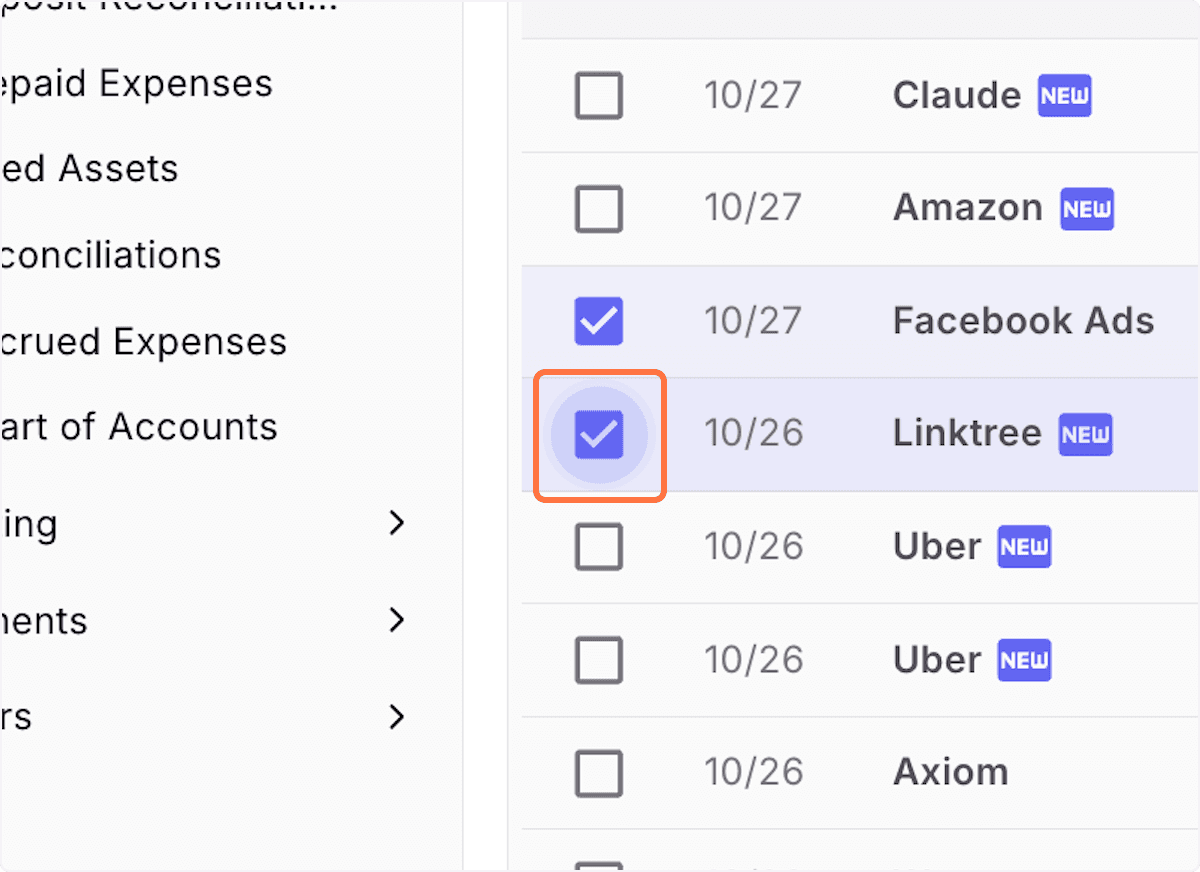Open Accrued Expenses from the sidebar
This screenshot has height=872, width=1200.
142,341
